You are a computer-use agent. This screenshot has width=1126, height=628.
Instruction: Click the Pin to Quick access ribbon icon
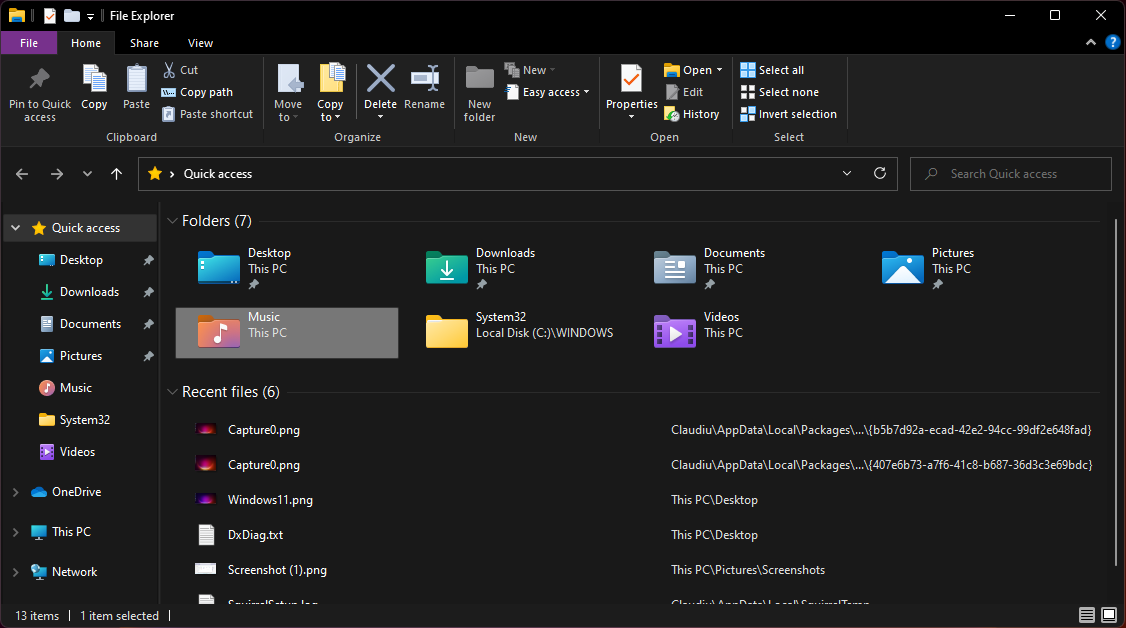click(x=39, y=79)
